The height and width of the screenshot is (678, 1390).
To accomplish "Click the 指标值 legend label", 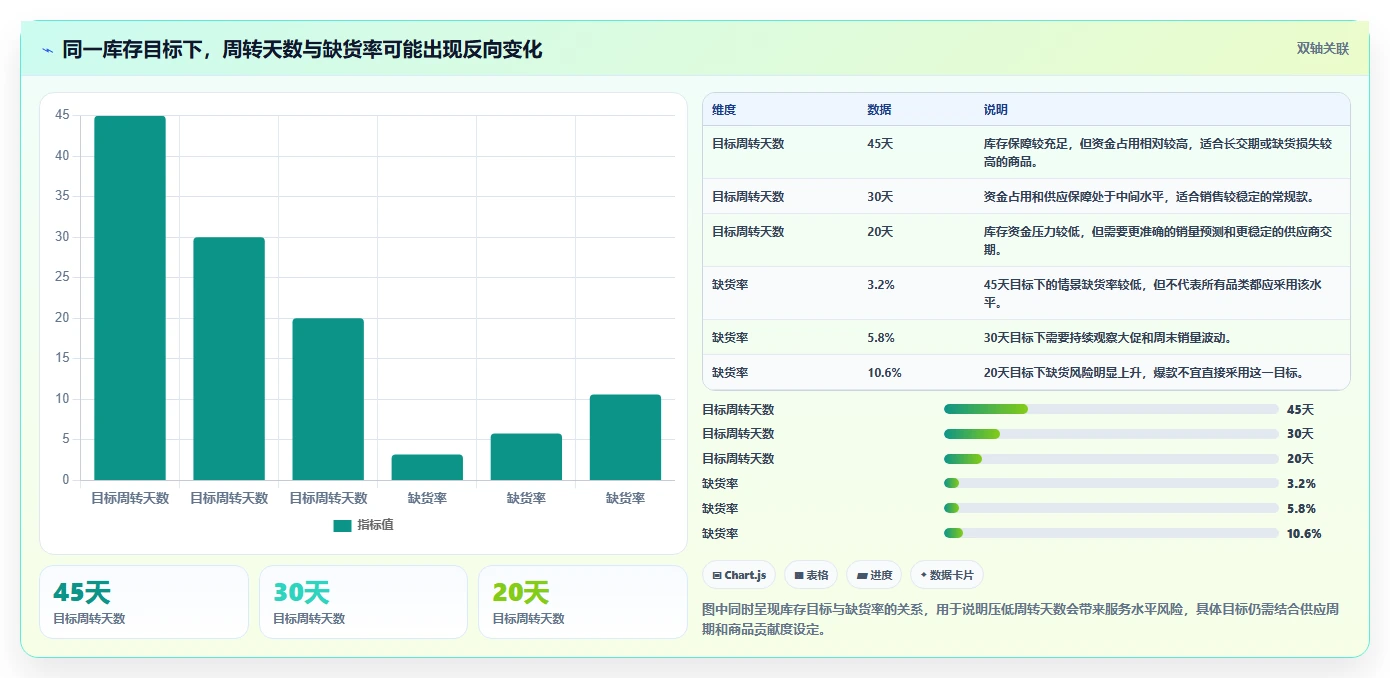I will click(376, 525).
